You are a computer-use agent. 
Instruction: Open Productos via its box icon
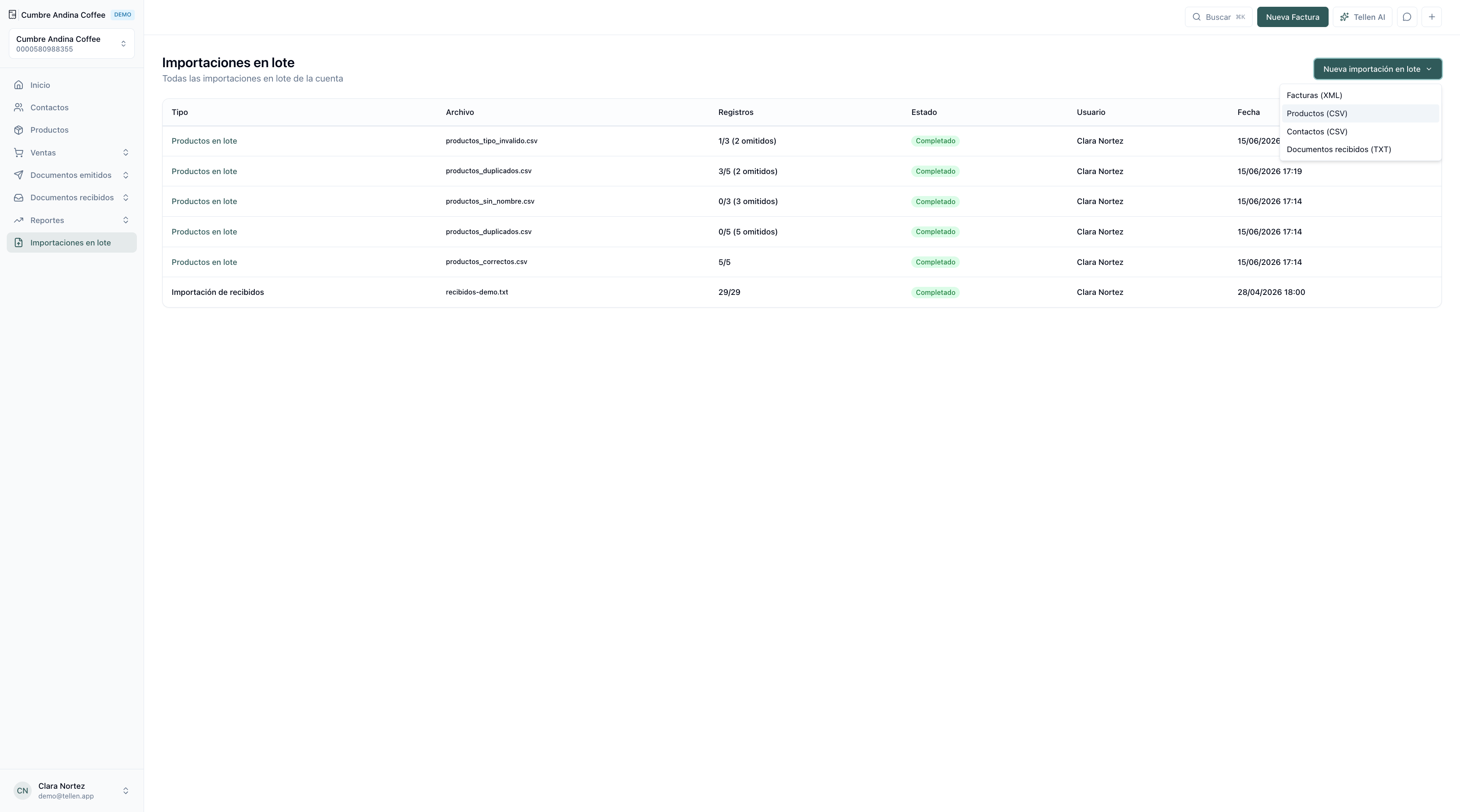coord(19,130)
